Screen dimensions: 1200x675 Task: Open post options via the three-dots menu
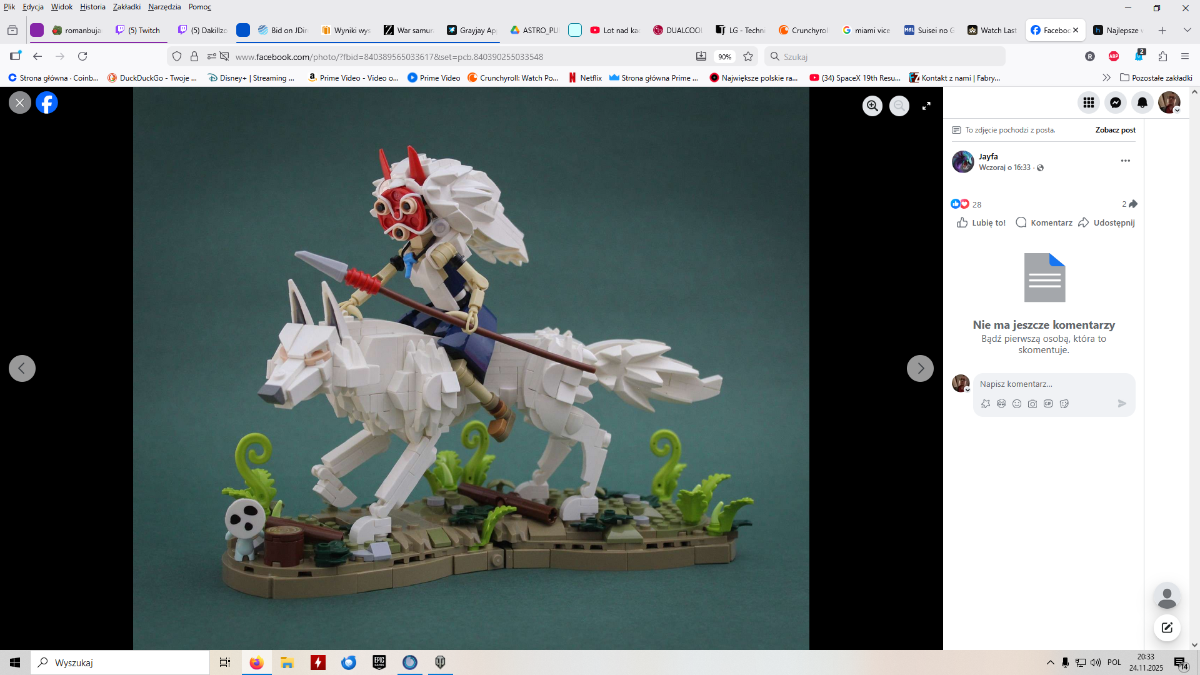pos(1125,160)
